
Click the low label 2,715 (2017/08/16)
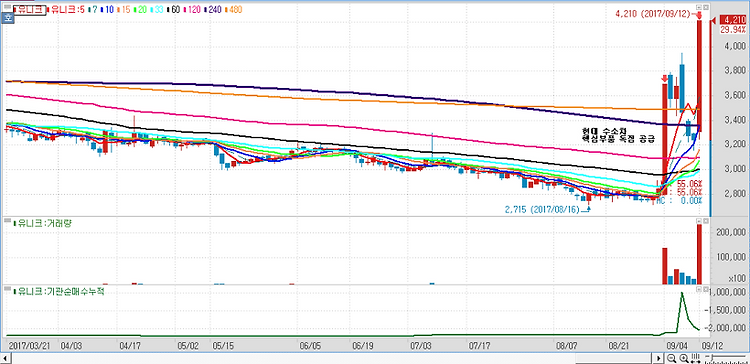coord(542,210)
